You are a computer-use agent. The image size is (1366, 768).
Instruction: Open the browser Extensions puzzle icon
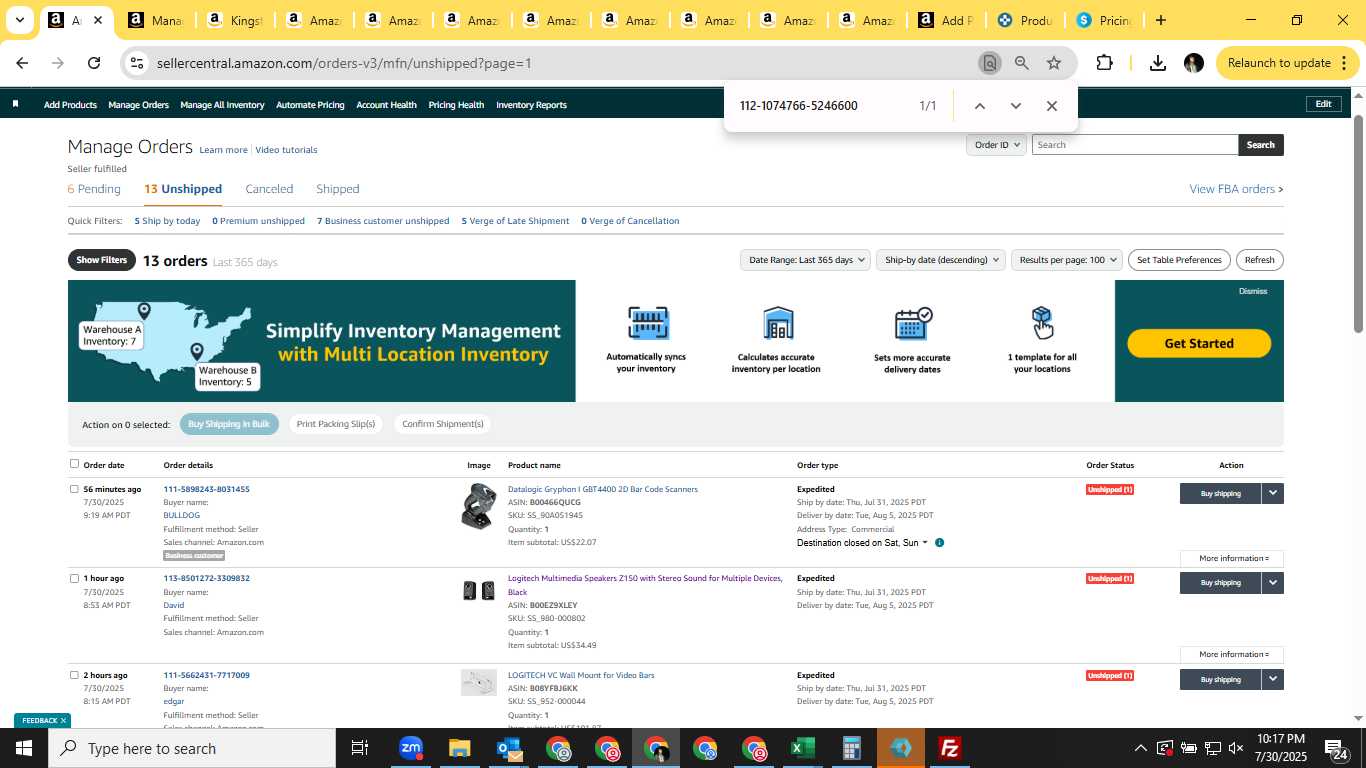coord(1104,63)
